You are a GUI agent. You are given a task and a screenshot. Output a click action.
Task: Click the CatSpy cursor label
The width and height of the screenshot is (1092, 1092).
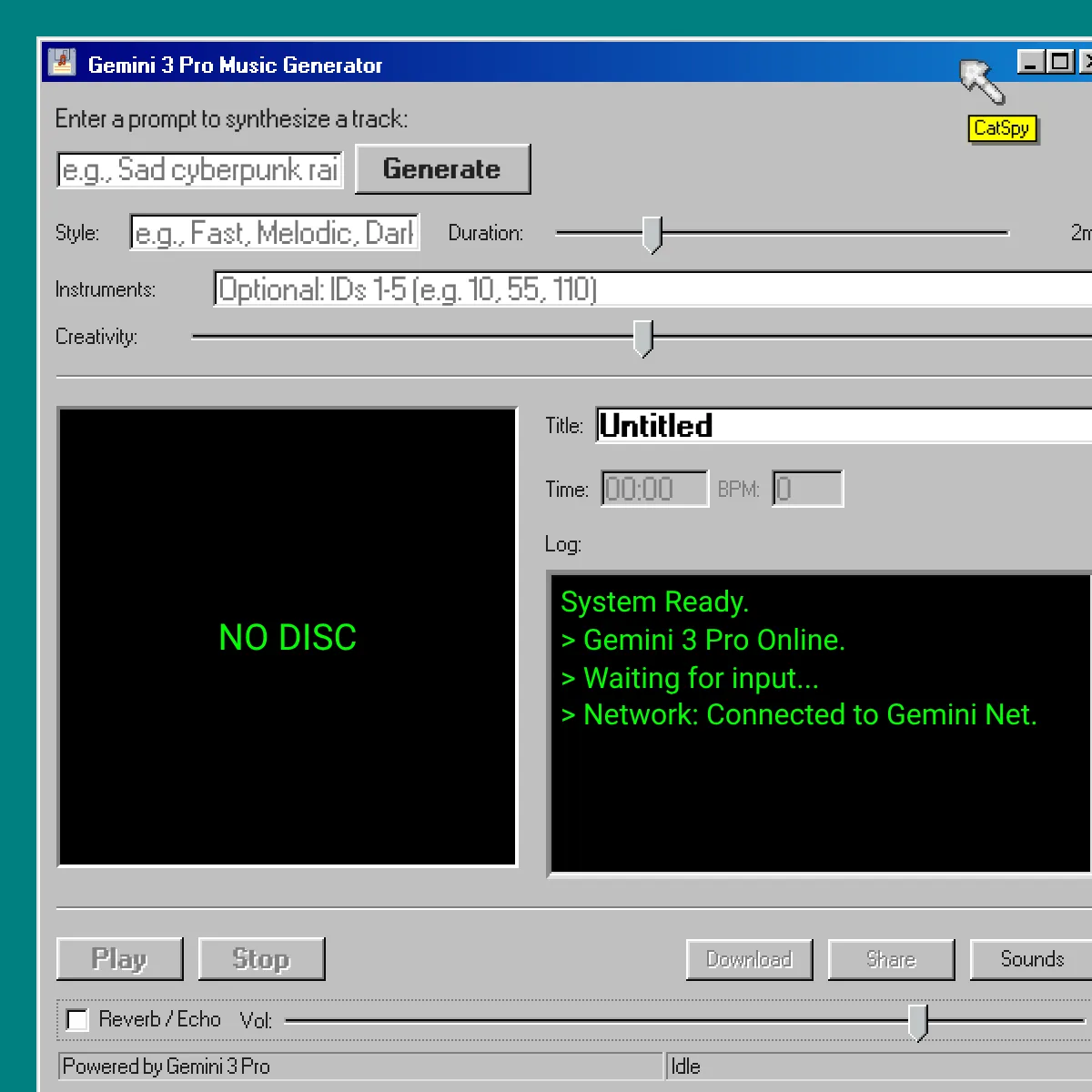(1001, 128)
